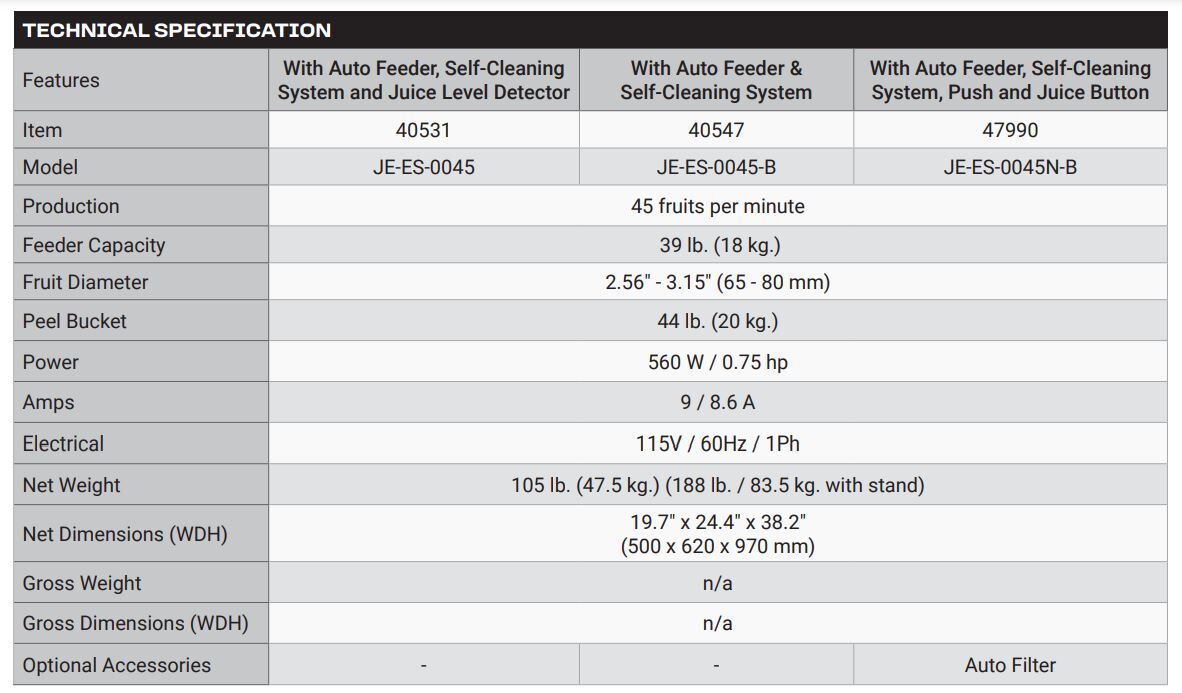Click the 560 W / 0.75 hp power value
Image resolution: width=1182 pixels, height=693 pixels.
pyautogui.click(x=717, y=362)
